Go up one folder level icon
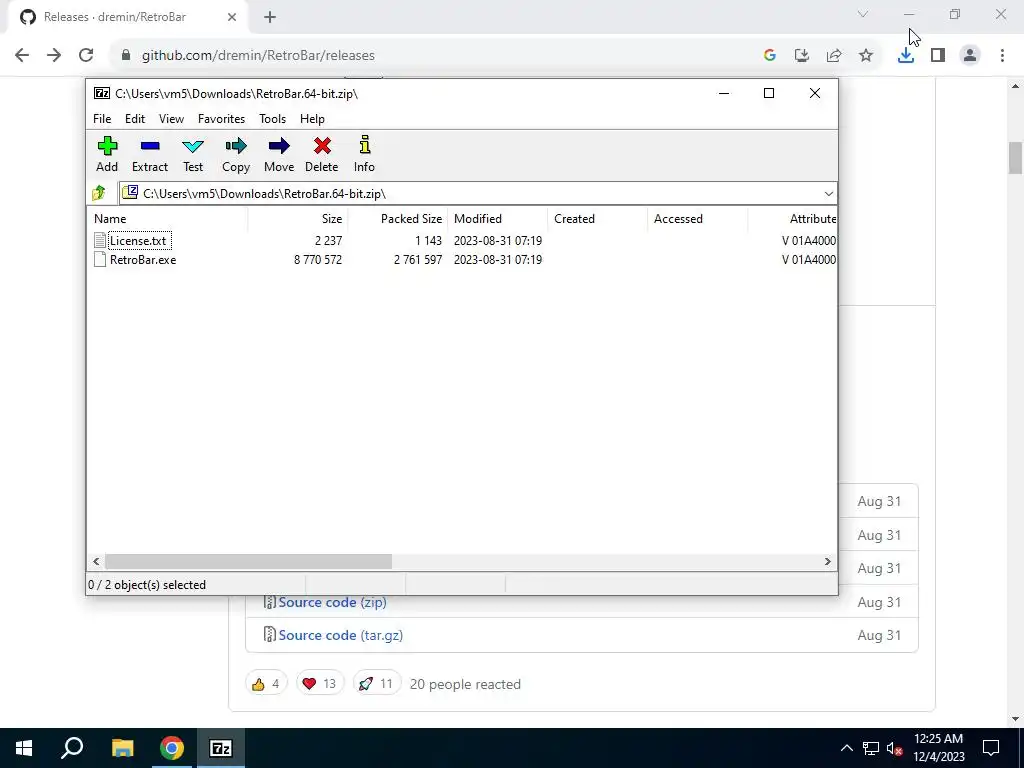This screenshot has height=768, width=1024. pyautogui.click(x=99, y=193)
